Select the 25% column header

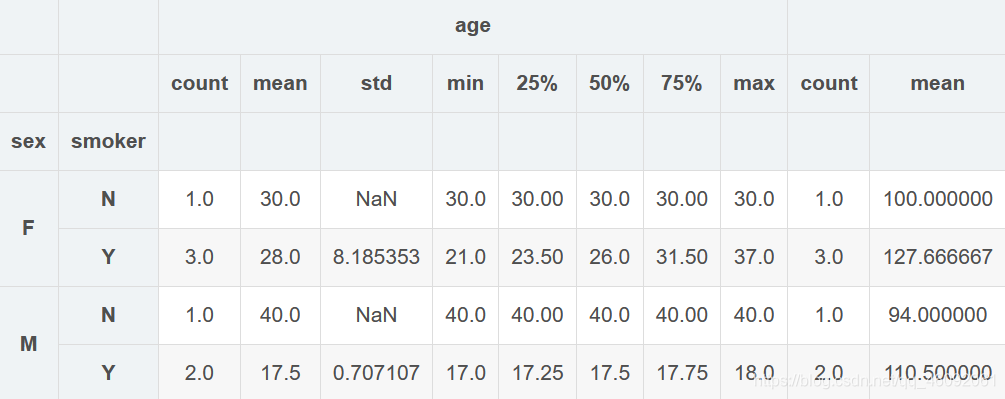(537, 83)
